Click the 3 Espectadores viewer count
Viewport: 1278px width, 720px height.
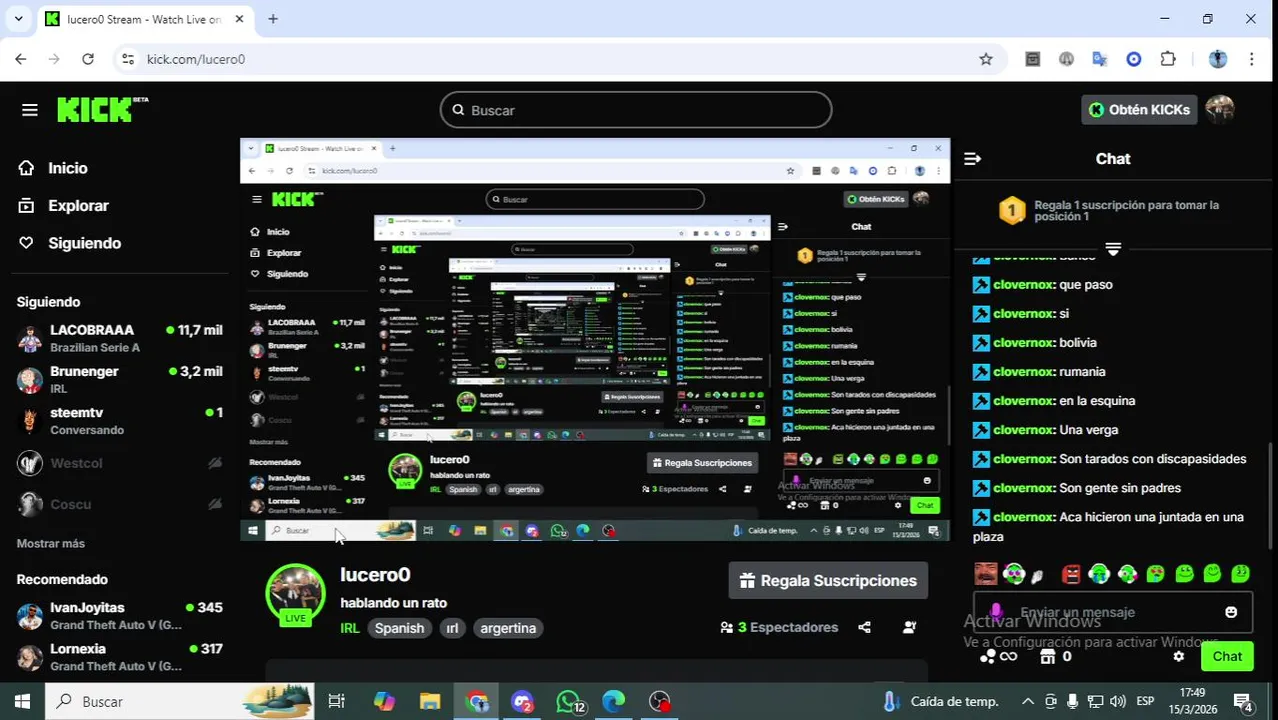[x=779, y=627]
